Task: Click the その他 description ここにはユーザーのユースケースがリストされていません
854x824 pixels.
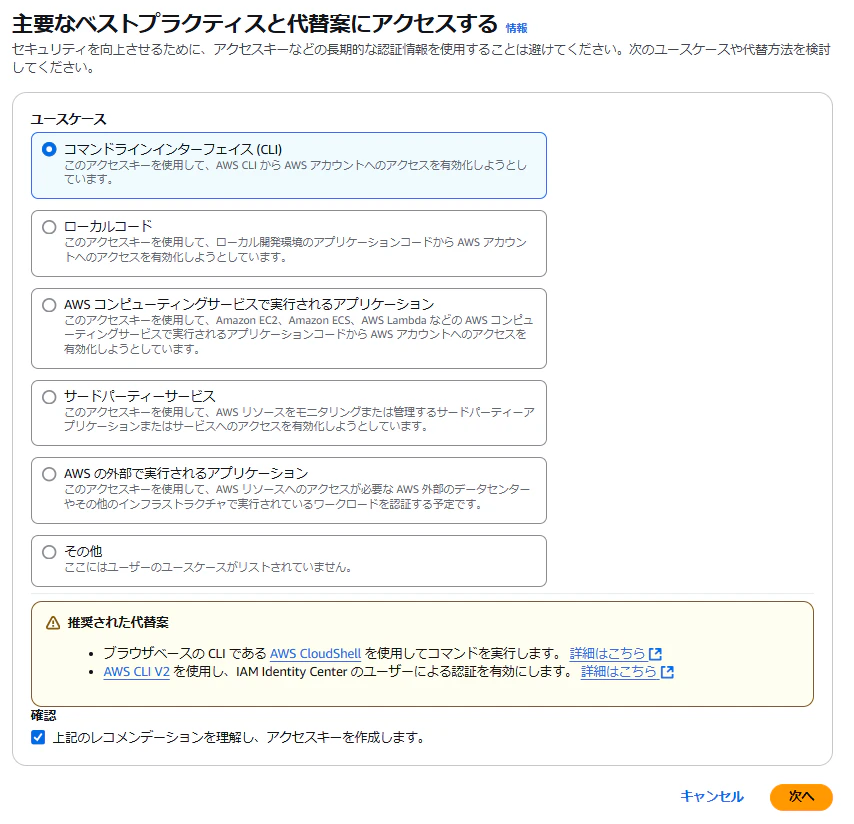Action: coord(208,567)
